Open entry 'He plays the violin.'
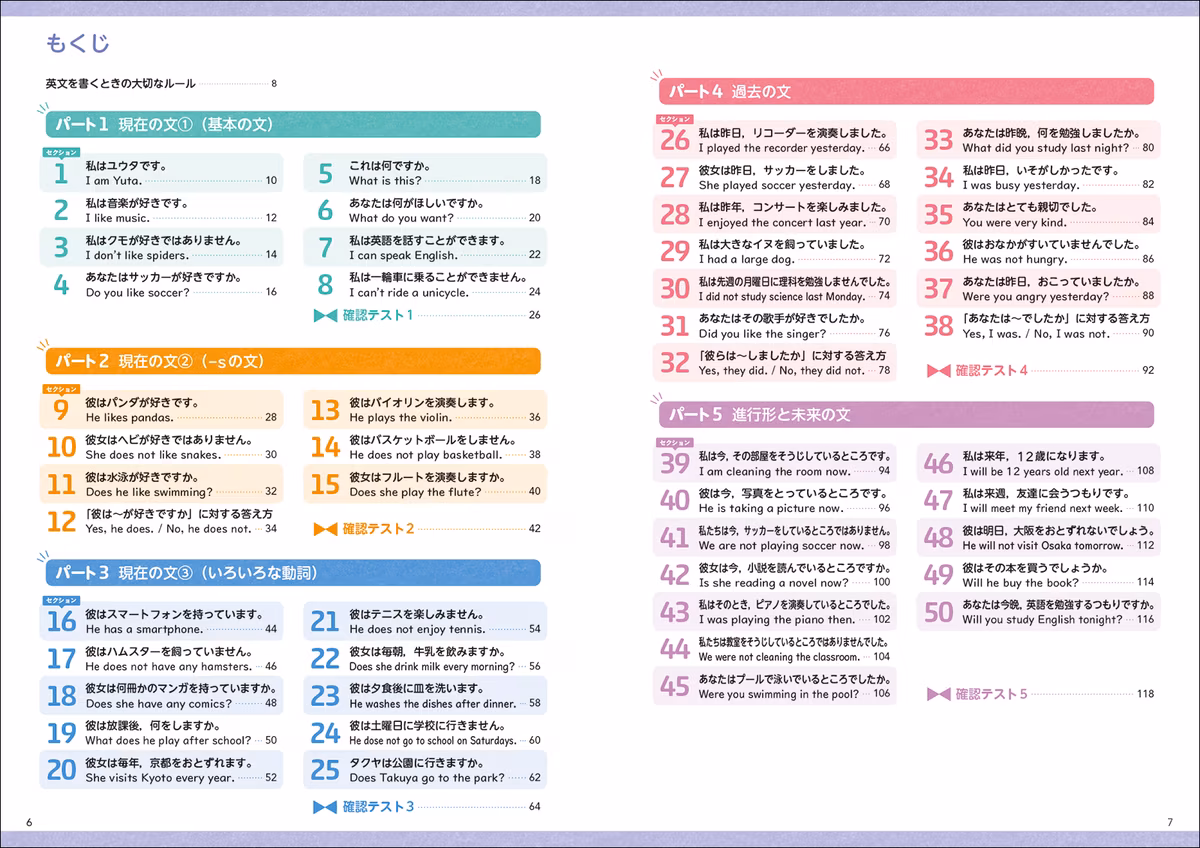Viewport: 1200px width, 848px height. point(425,410)
